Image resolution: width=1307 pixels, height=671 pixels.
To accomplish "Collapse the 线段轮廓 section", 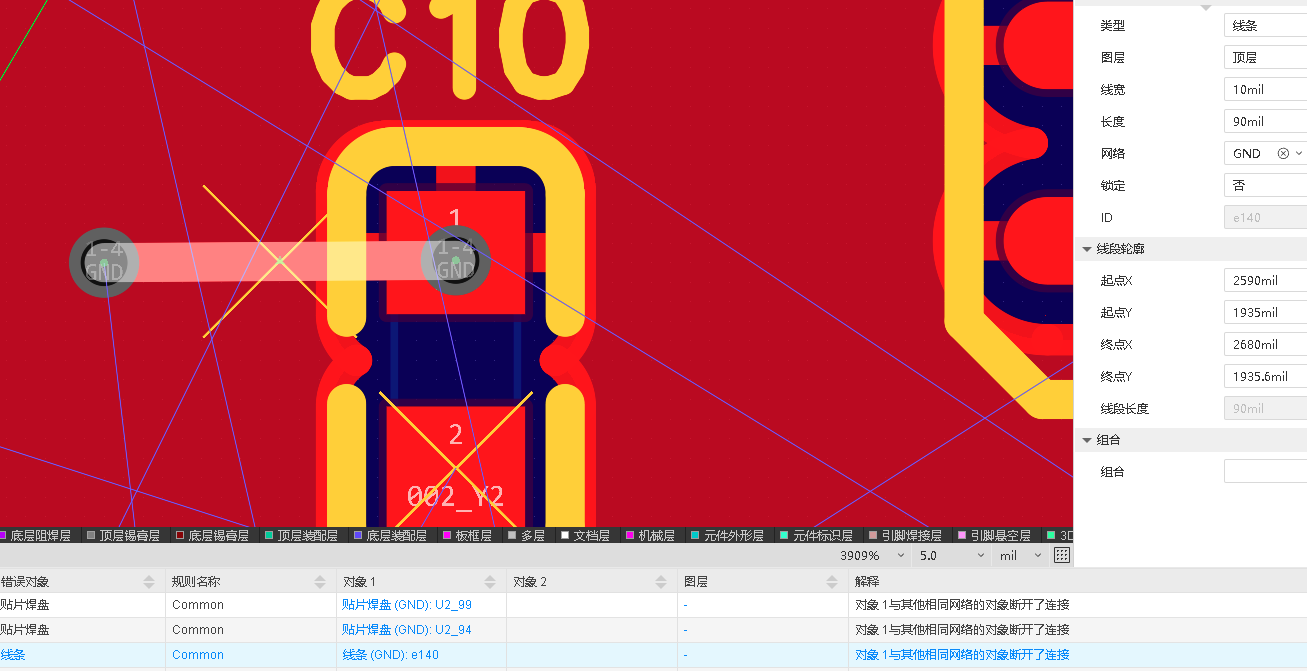I will pyautogui.click(x=1087, y=249).
